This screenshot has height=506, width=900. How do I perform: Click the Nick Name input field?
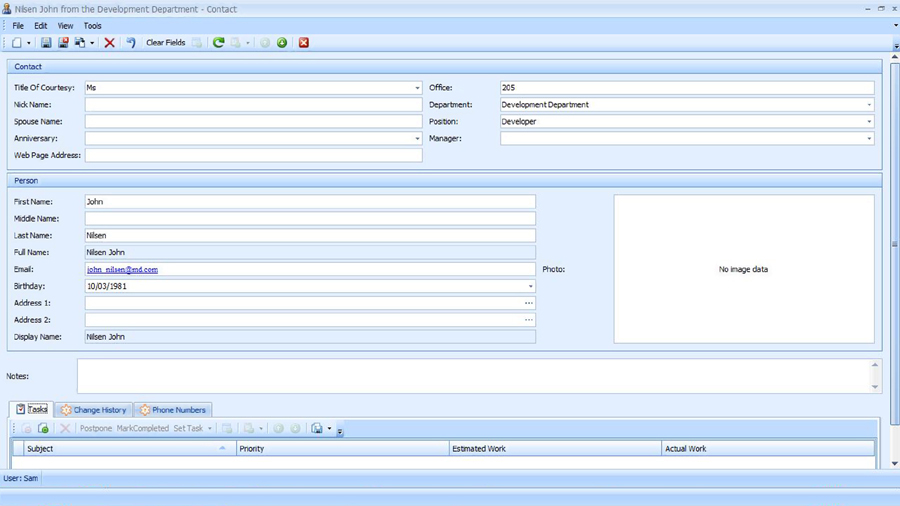tap(253, 105)
